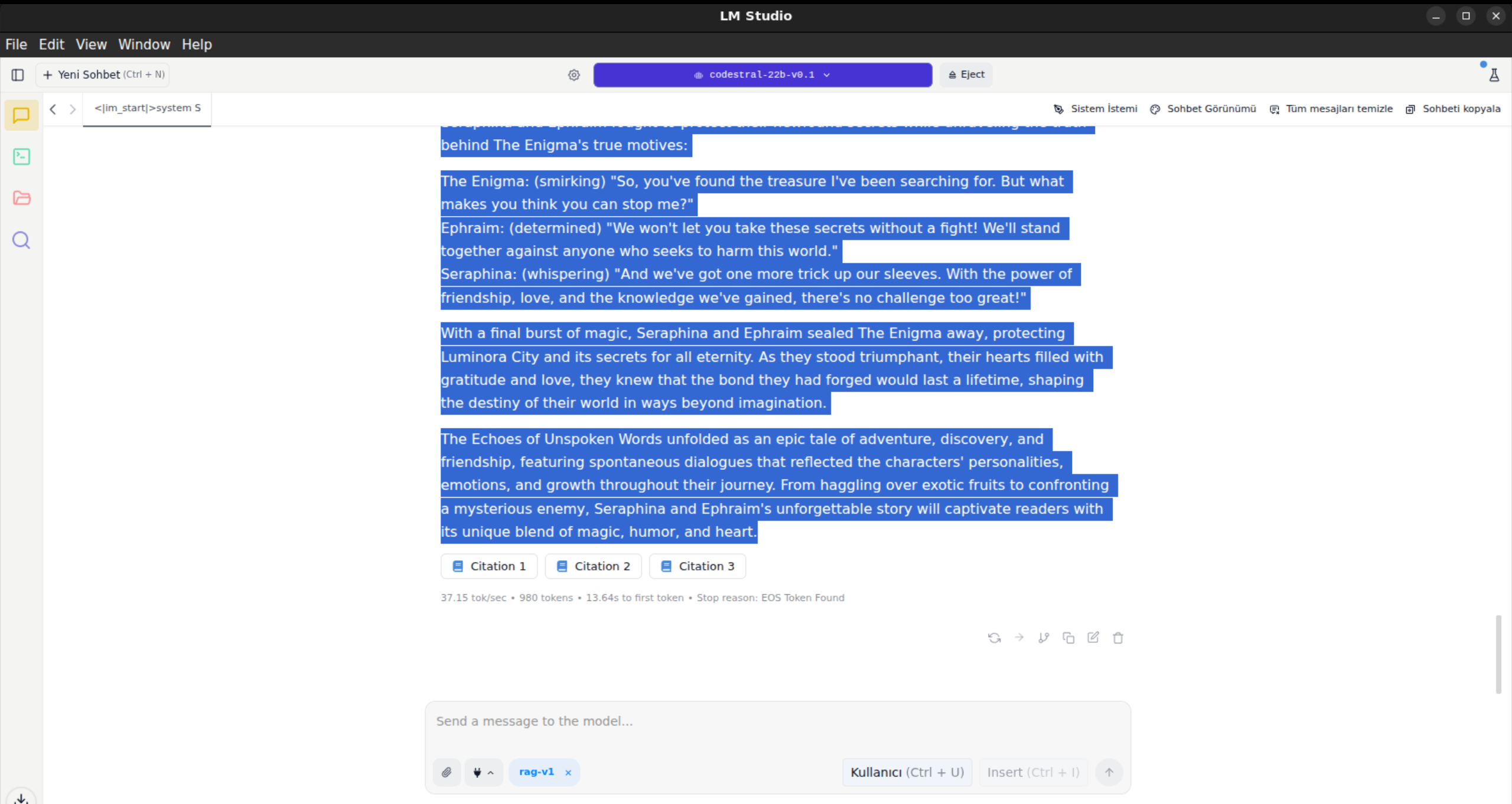This screenshot has width=1512, height=804.
Task: Click the Eject model button
Action: point(966,75)
